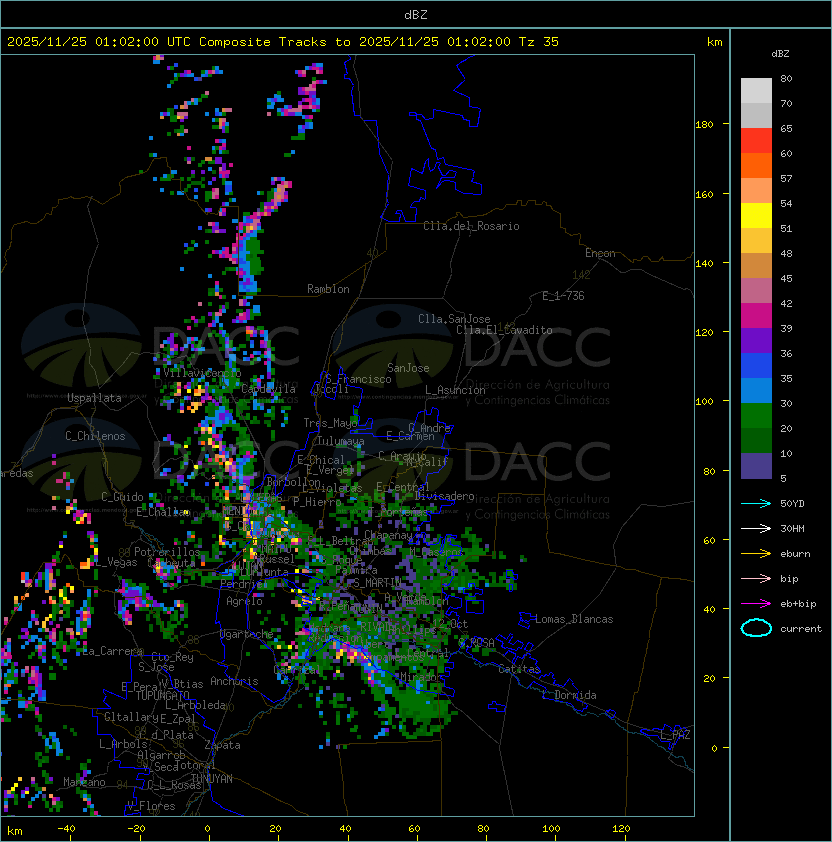Click the 'S_Francisco' label on the map
The width and height of the screenshot is (832, 842).
click(x=358, y=379)
